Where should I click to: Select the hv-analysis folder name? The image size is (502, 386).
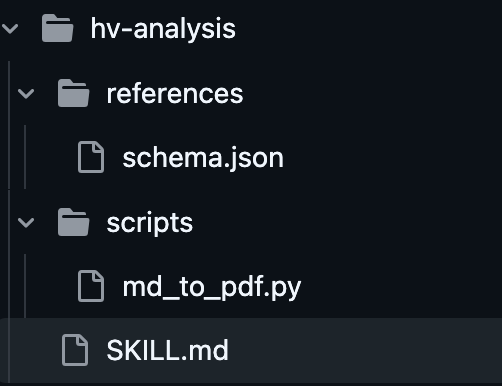pos(163,29)
